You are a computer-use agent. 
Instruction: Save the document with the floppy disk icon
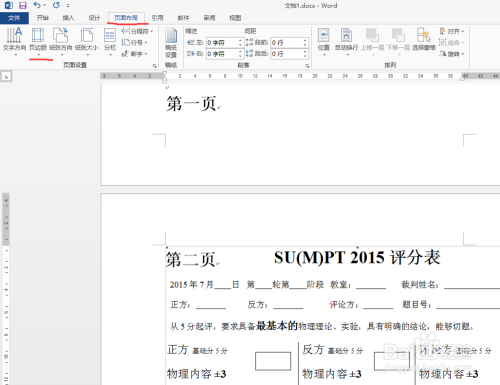point(22,5)
